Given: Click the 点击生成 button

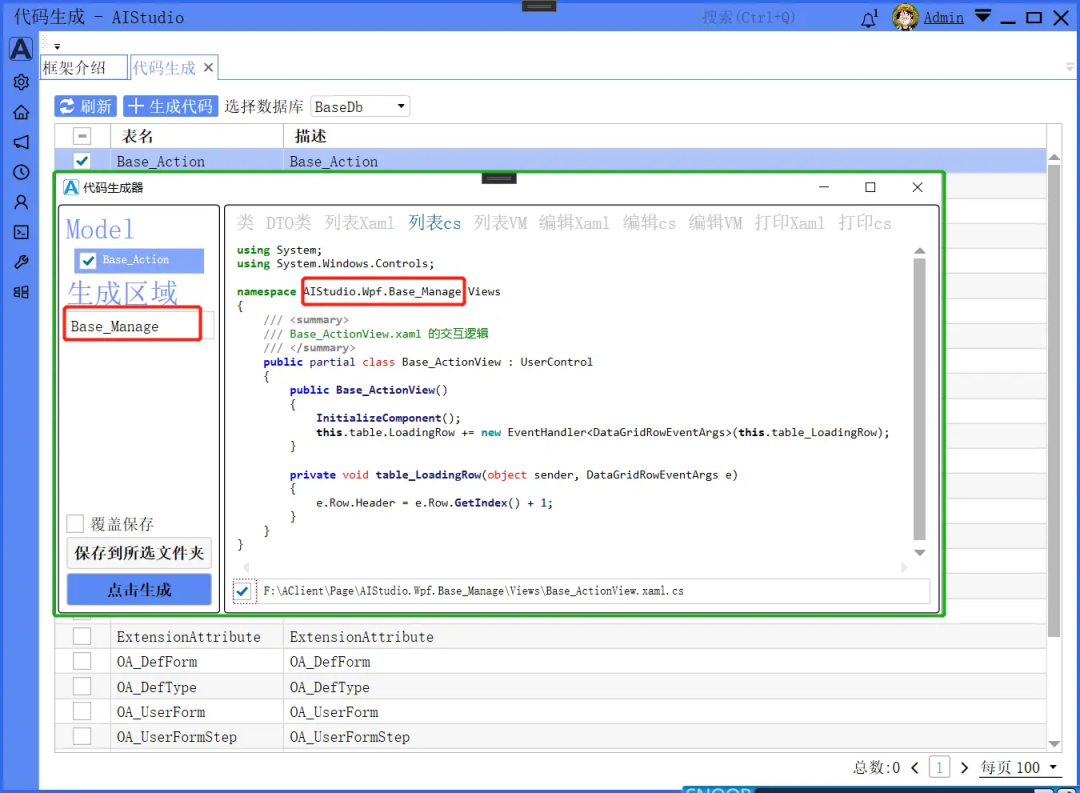Looking at the screenshot, I should click(139, 590).
